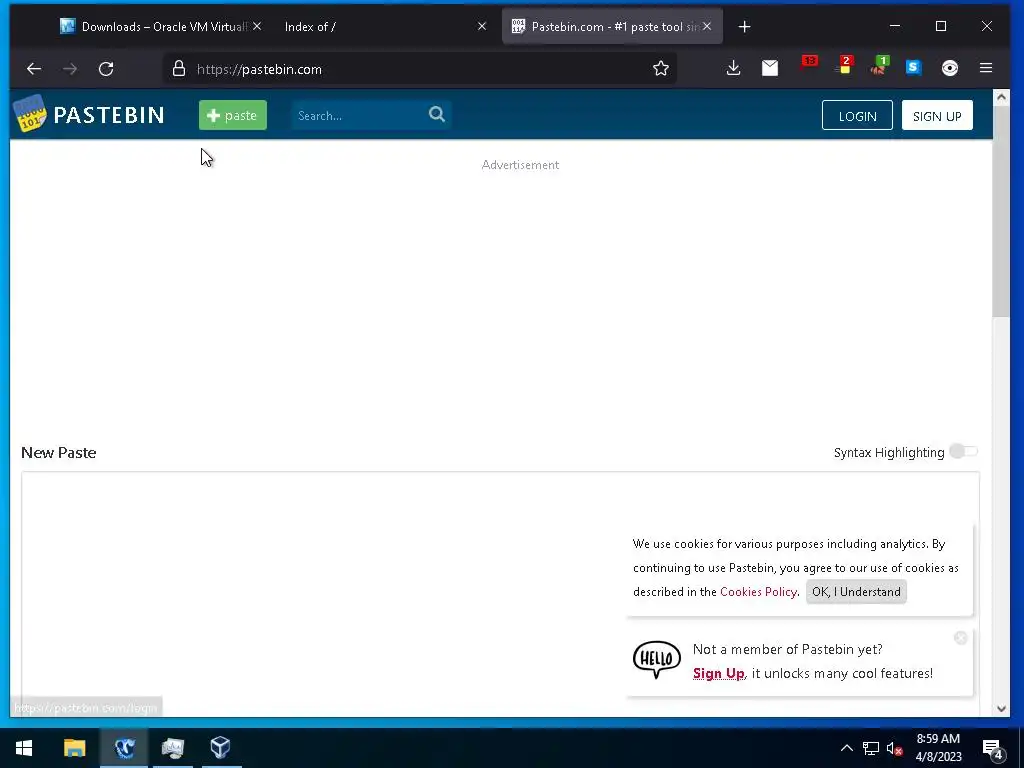Click the clock showing 8:59 AM
This screenshot has width=1024, height=768.
click(x=938, y=739)
